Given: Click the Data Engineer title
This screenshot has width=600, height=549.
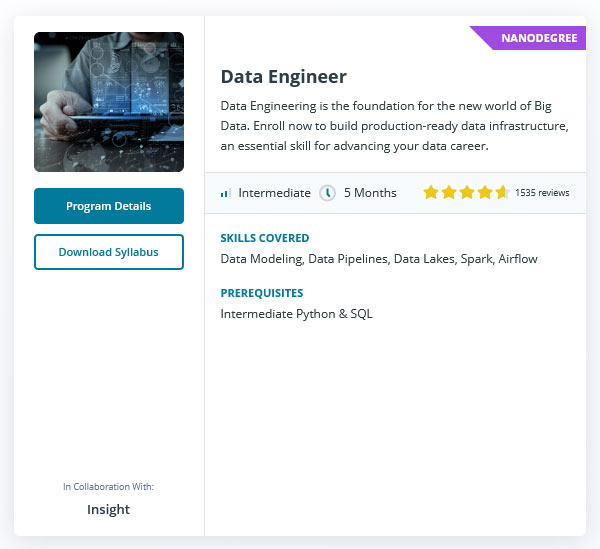Looking at the screenshot, I should [x=284, y=77].
